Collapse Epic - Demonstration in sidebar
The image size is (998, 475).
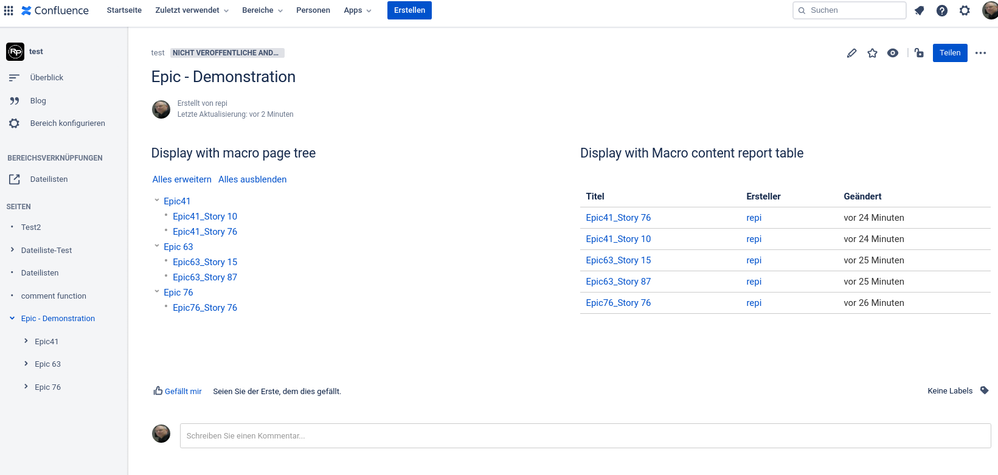(12, 318)
